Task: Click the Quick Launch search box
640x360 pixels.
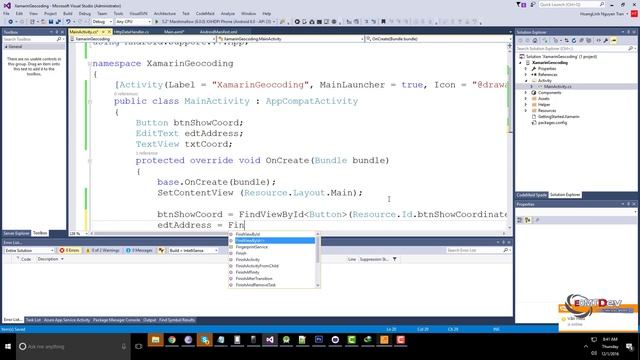Action: pos(571,4)
